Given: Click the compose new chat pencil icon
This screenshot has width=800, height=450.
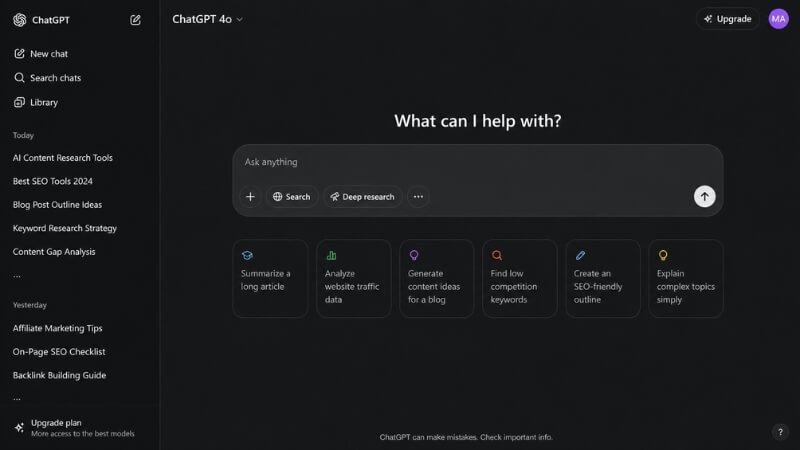Looking at the screenshot, I should (x=135, y=20).
